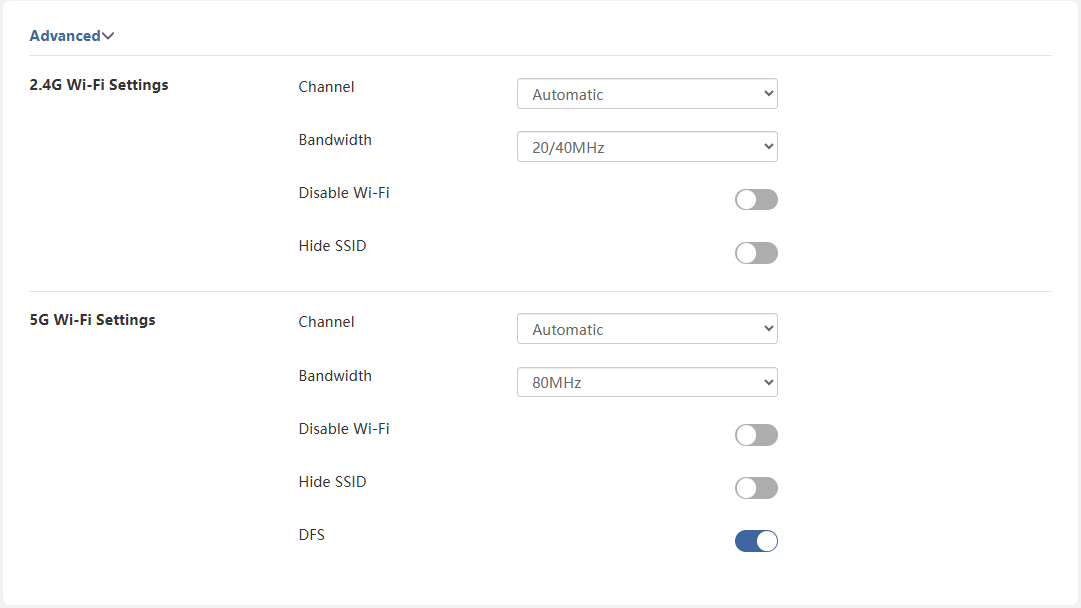Click the Channel label under 5G
This screenshot has width=1081, height=608.
(326, 322)
